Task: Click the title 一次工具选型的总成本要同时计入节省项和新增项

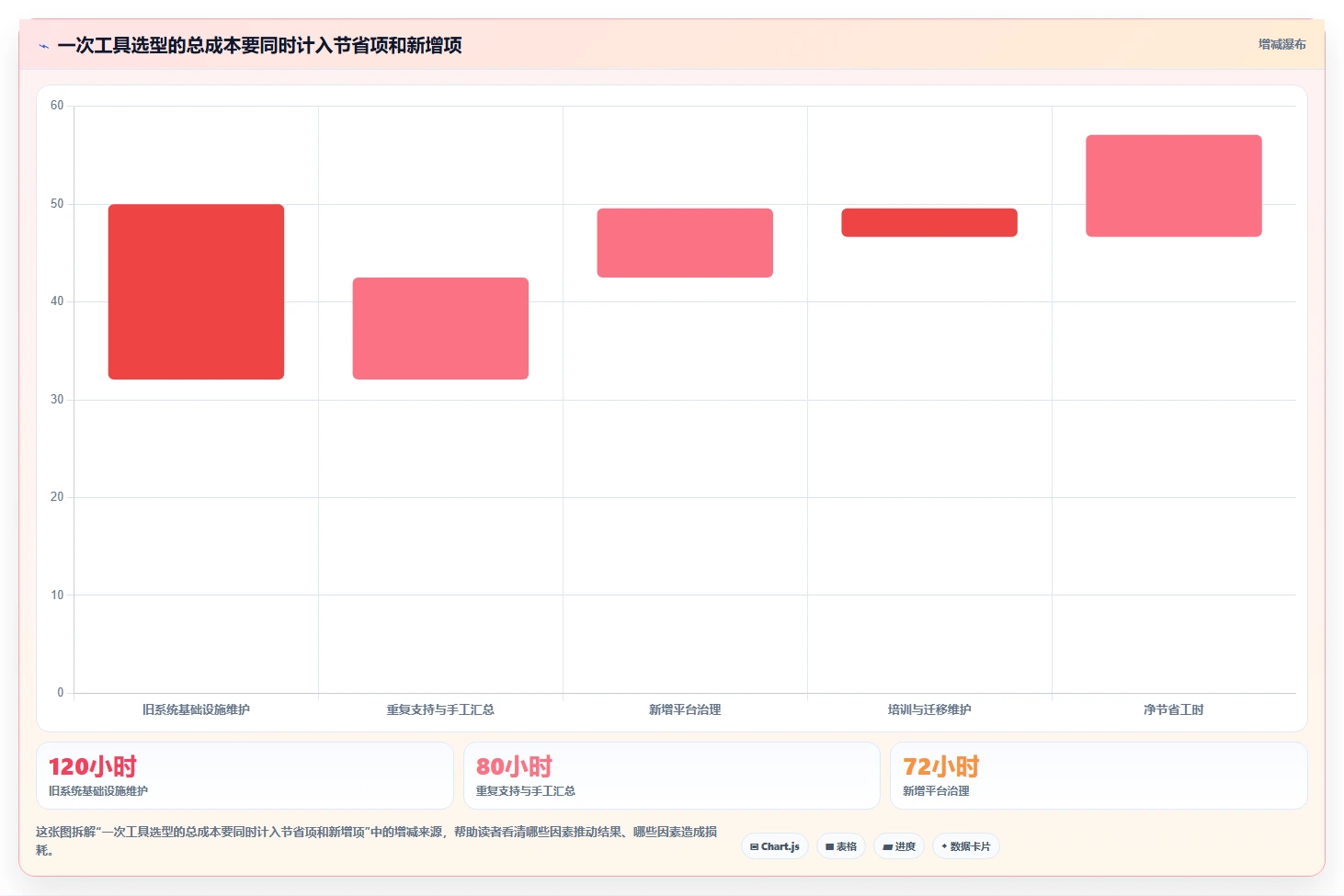Action: pyautogui.click(x=259, y=45)
